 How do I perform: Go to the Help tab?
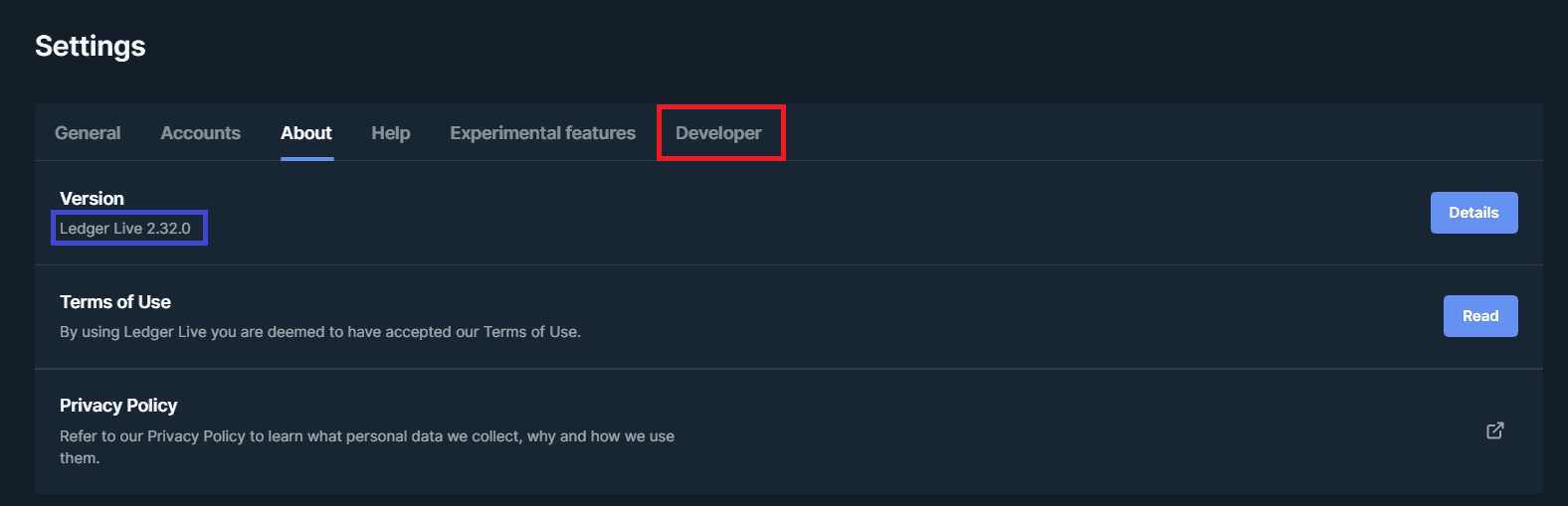coord(391,133)
